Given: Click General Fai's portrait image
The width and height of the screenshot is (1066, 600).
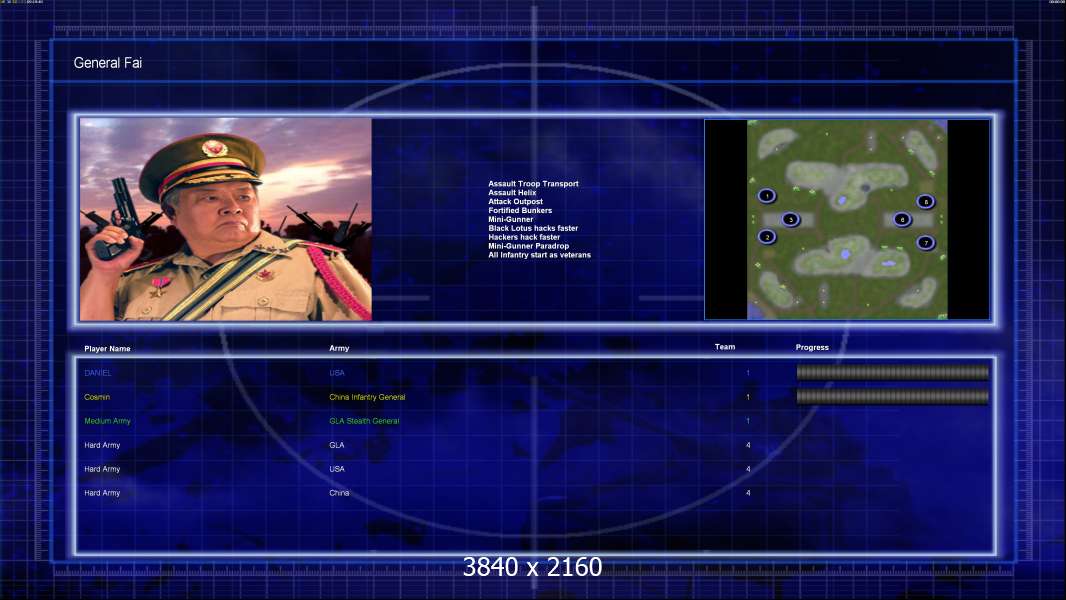Looking at the screenshot, I should pos(226,219).
